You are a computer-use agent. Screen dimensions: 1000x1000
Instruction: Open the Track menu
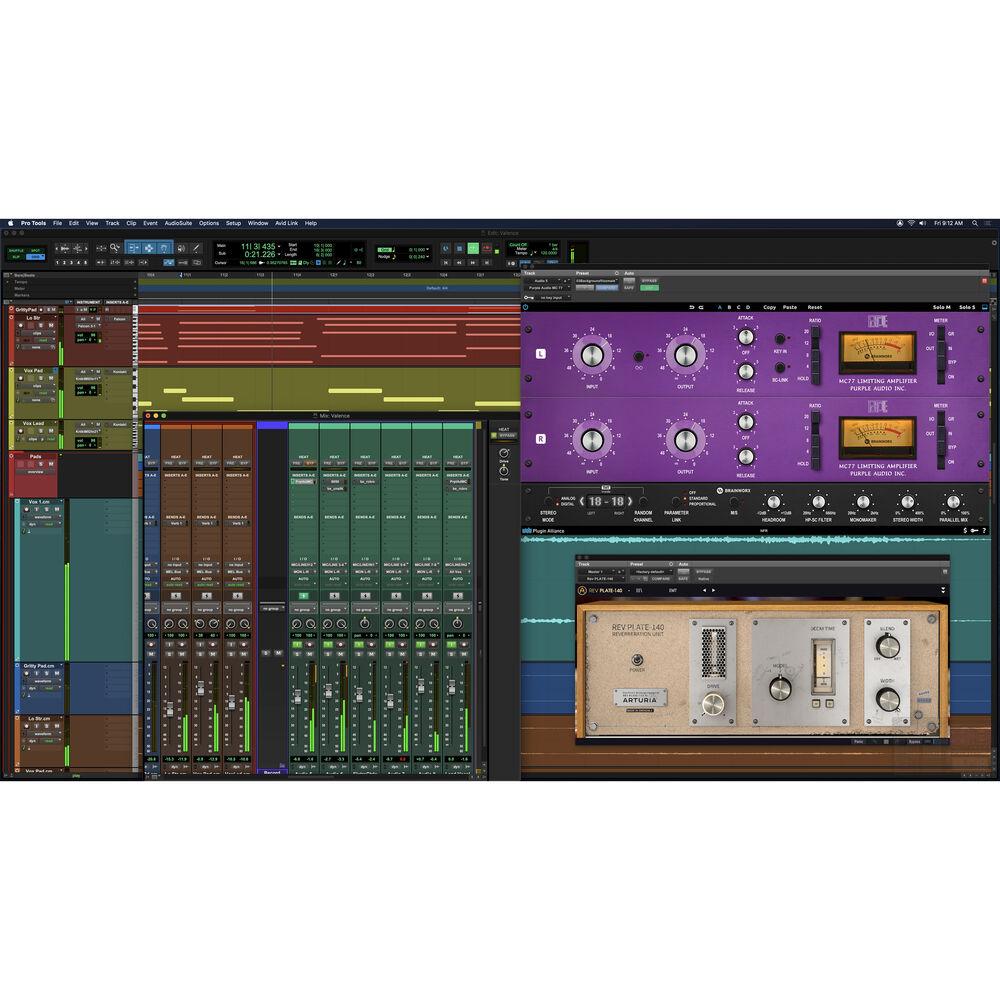112,223
